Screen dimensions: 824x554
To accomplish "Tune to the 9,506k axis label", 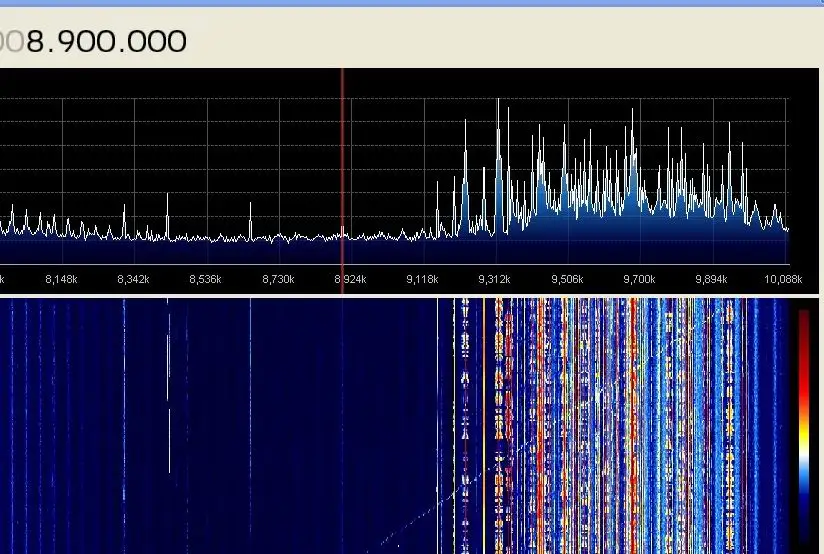I will 567,279.
